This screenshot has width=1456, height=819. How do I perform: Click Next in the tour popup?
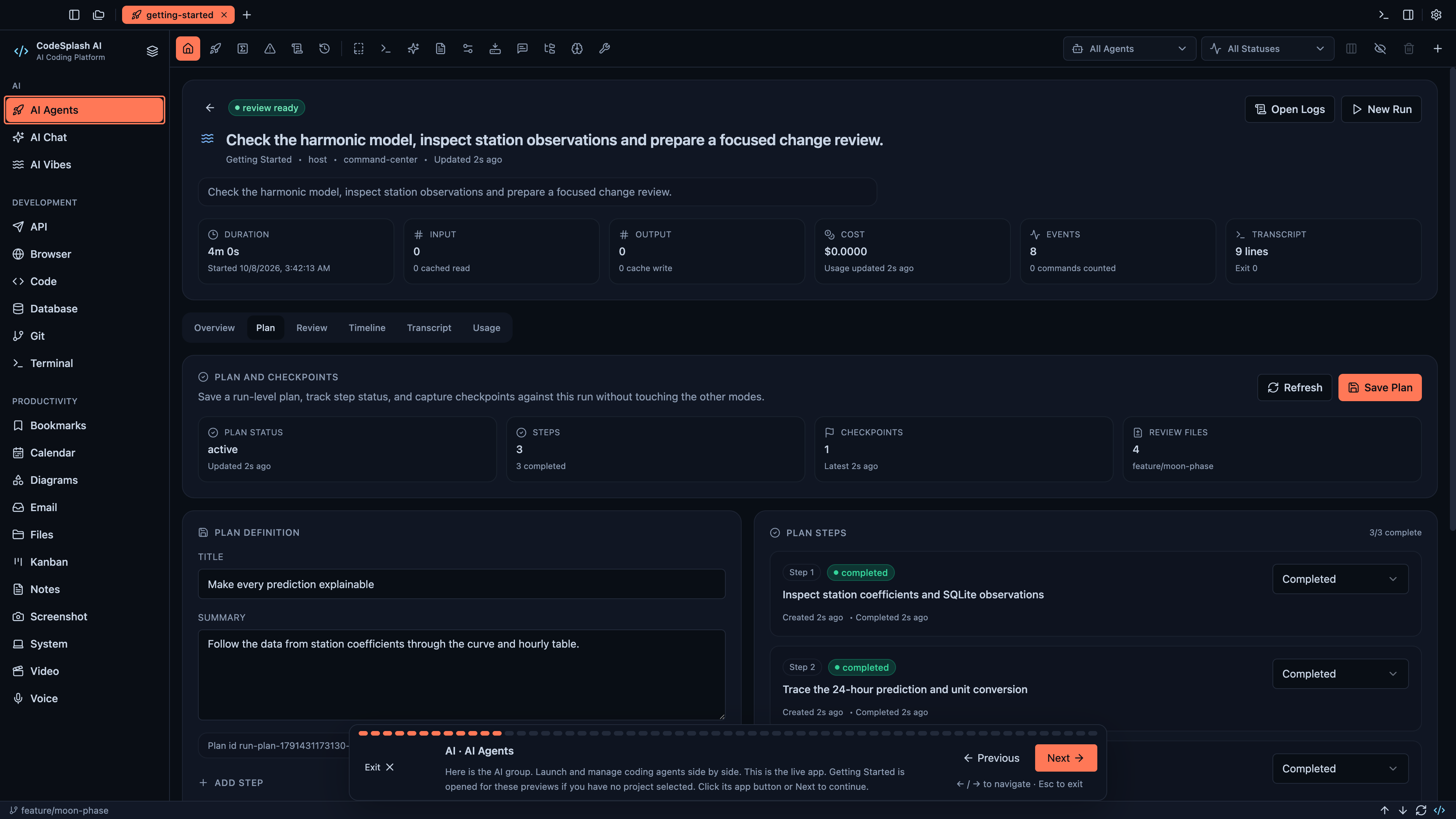click(1065, 758)
